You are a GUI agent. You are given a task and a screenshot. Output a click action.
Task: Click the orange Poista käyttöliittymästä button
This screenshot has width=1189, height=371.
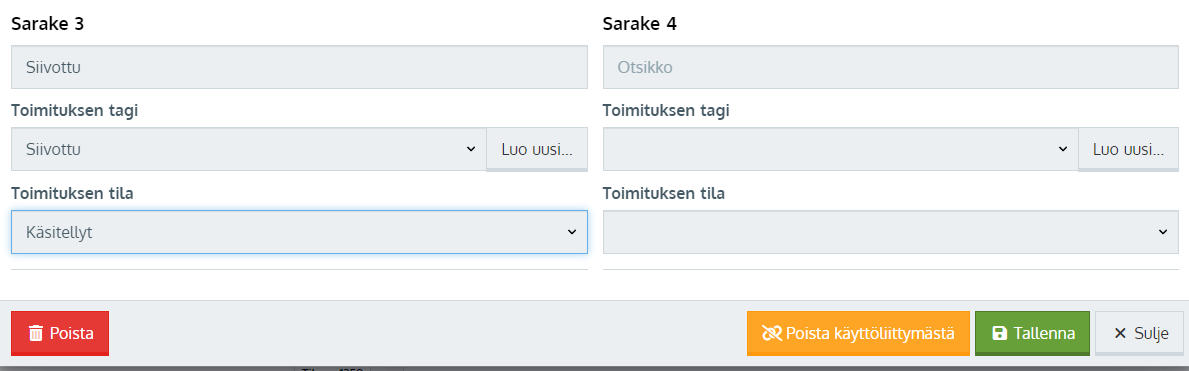[x=858, y=333]
